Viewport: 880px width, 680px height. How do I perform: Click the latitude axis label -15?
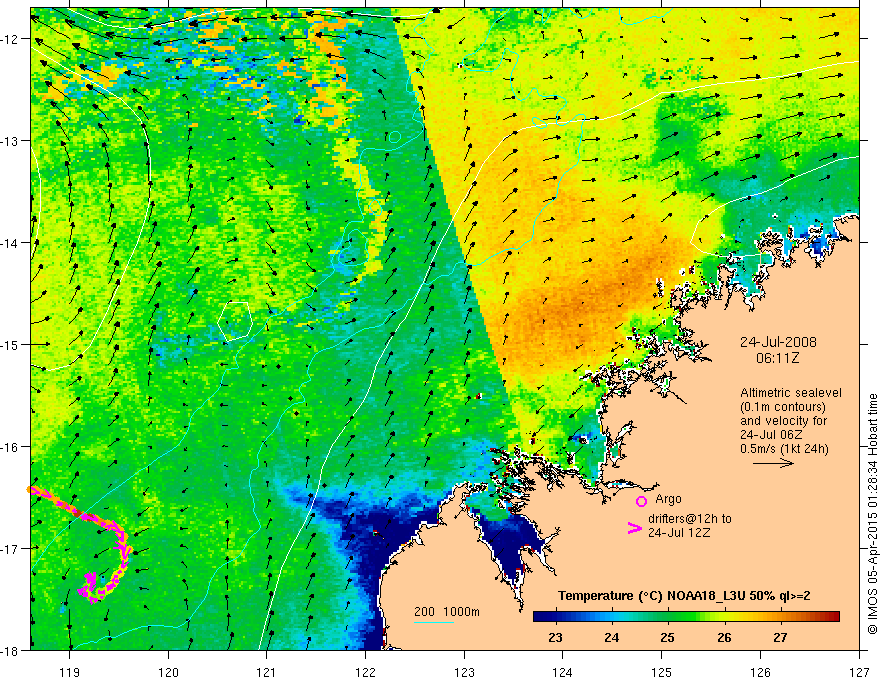(x=11, y=344)
